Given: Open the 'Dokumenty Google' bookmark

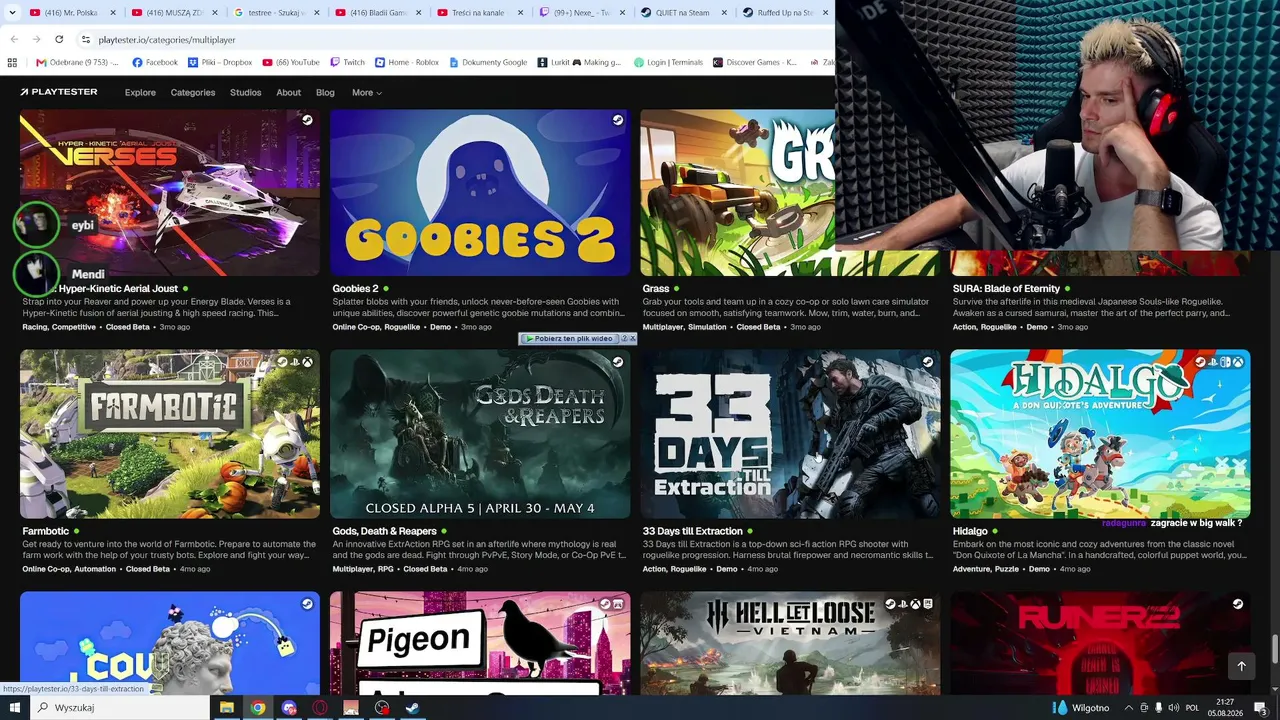Looking at the screenshot, I should (x=488, y=62).
